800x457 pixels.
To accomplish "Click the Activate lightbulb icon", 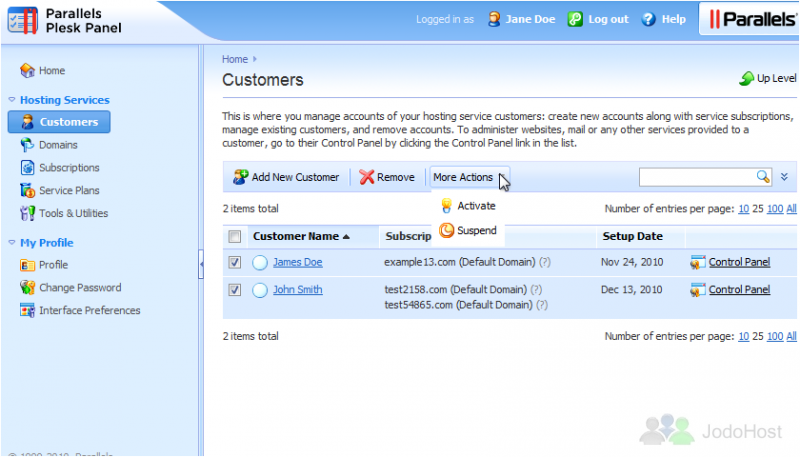I will (446, 206).
